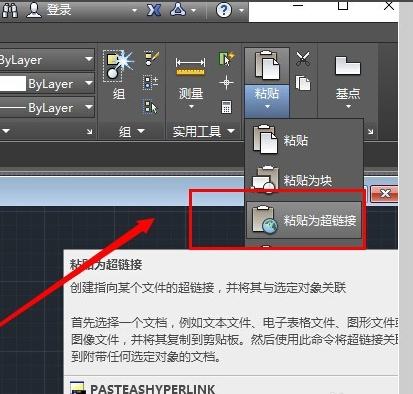Expand the 测量 dropdown arrow
The width and height of the screenshot is (413, 394).
point(191,107)
